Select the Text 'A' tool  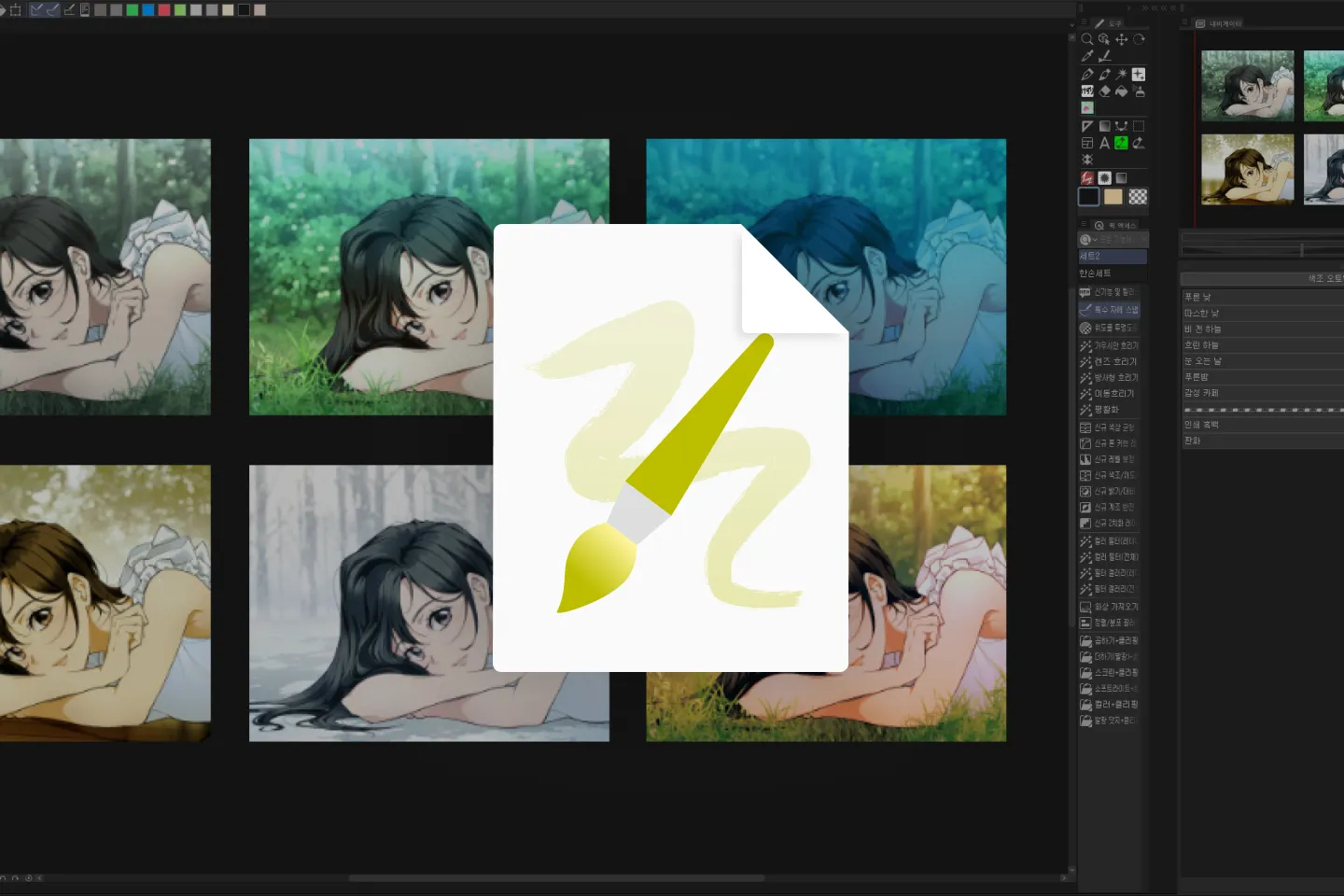point(1104,143)
